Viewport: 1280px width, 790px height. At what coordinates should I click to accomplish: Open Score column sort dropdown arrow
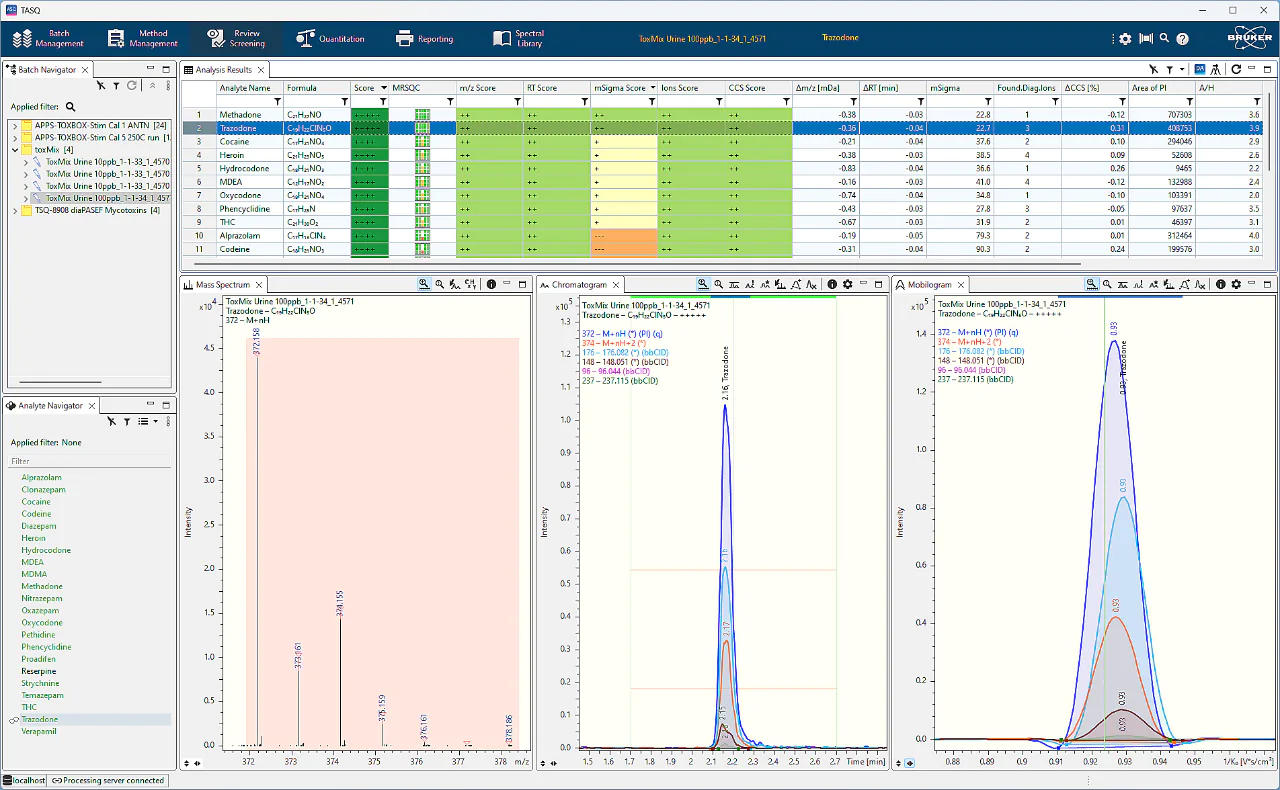pos(382,88)
